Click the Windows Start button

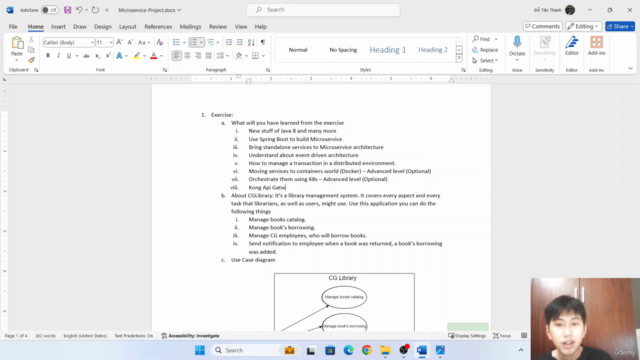point(200,350)
